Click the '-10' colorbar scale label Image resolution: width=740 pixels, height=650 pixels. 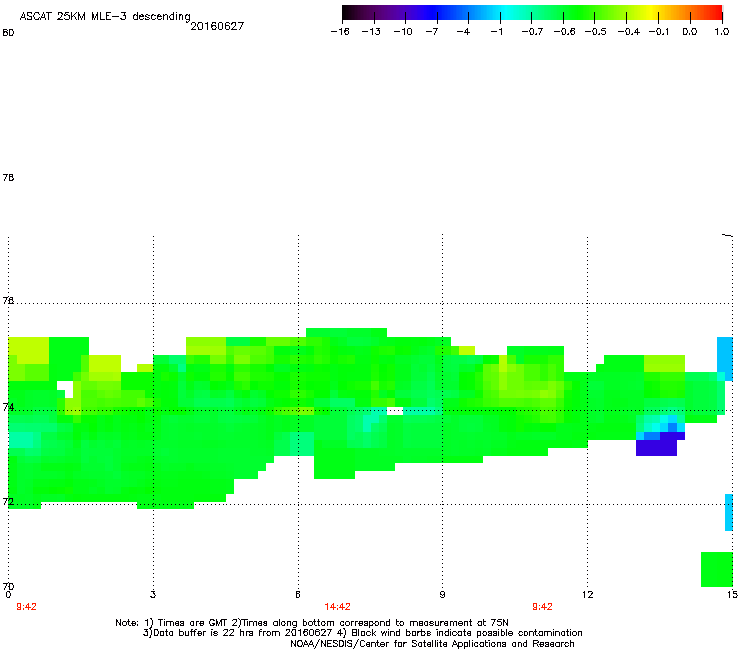tap(403, 32)
